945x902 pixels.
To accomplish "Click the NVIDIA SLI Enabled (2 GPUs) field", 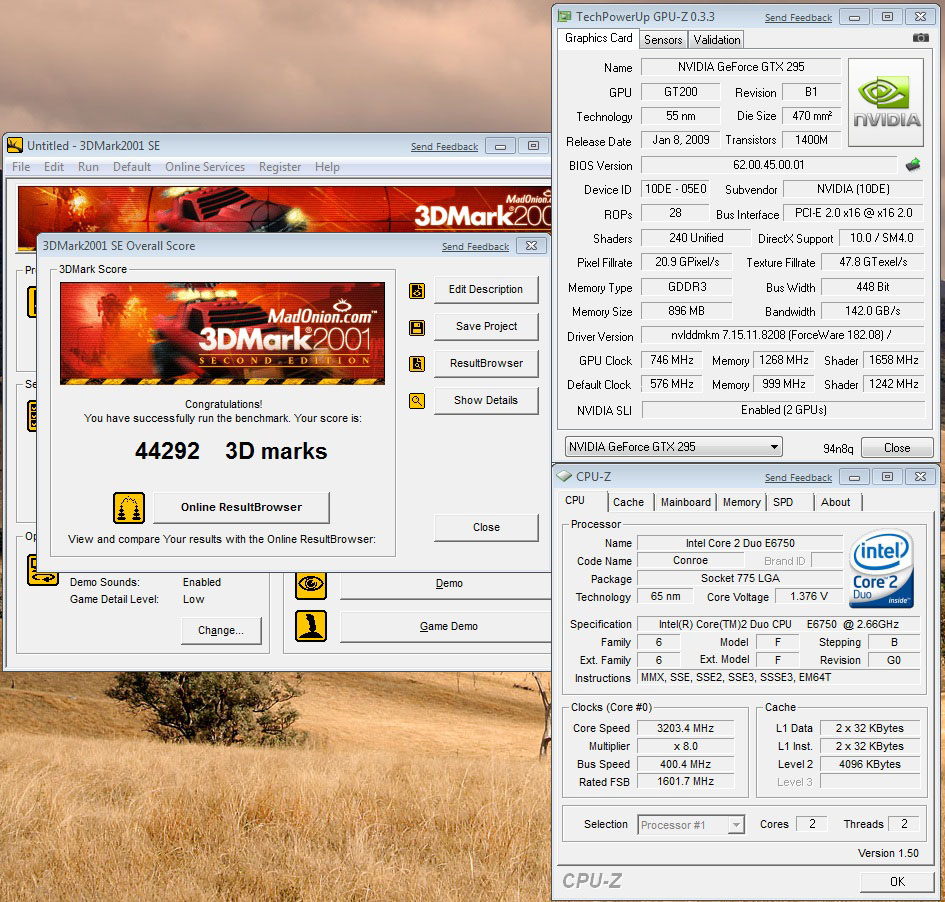I will 783,410.
